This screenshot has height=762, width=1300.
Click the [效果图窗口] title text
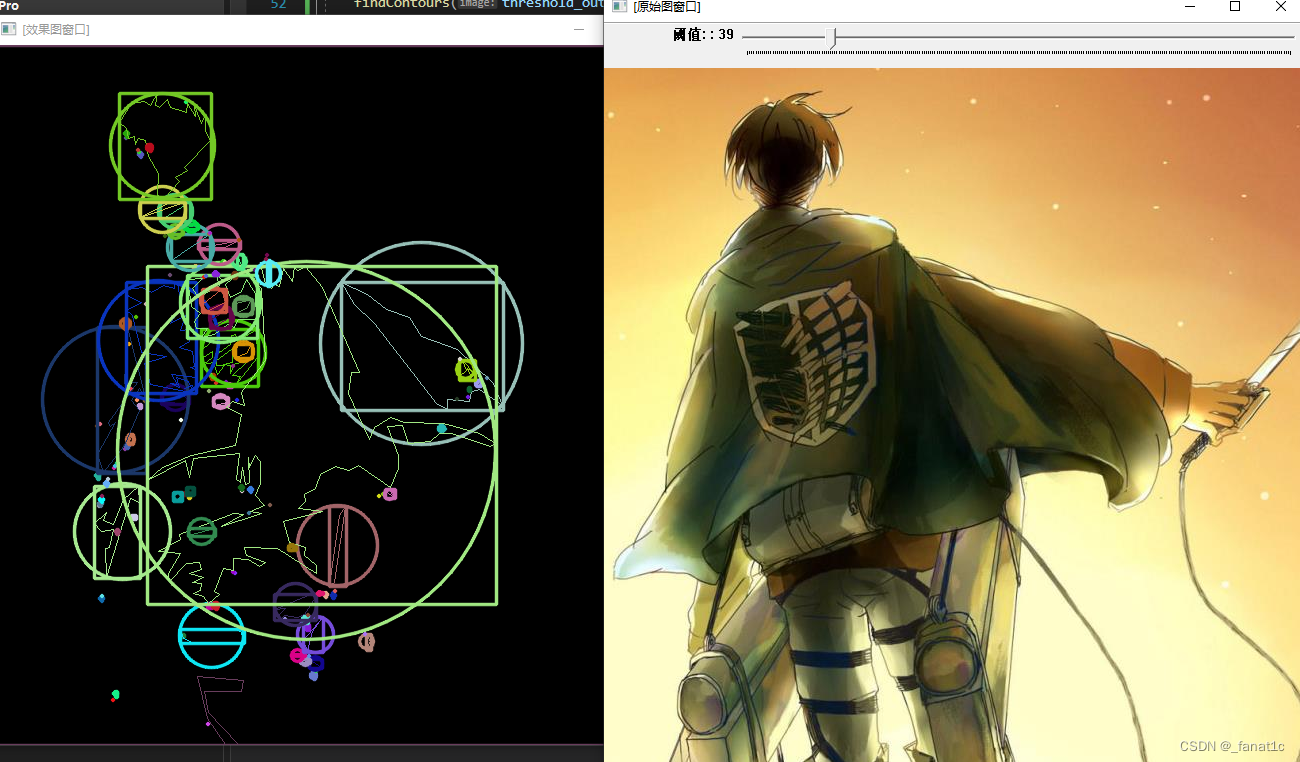coord(56,30)
